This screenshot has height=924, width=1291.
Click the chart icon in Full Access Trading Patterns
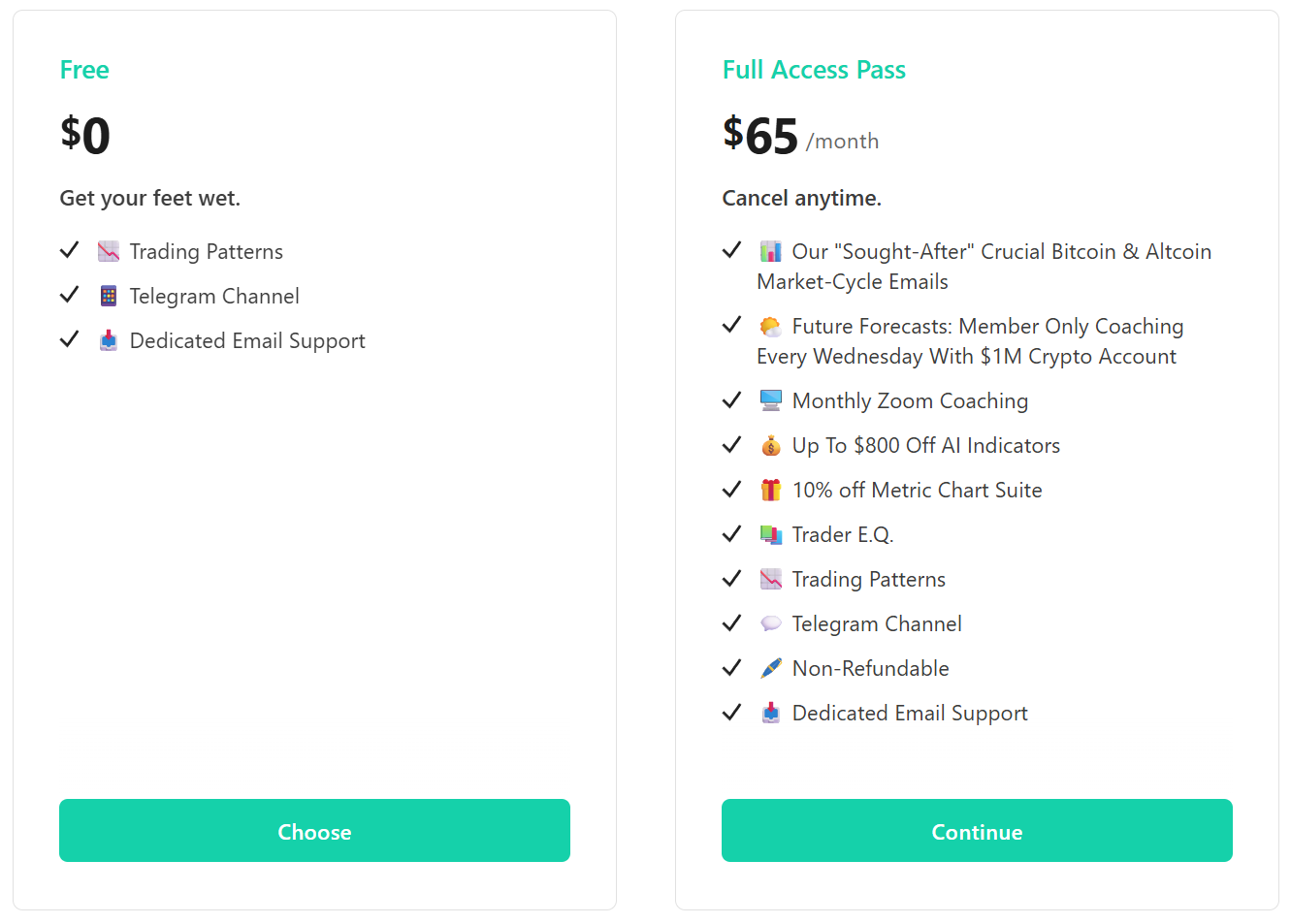[x=771, y=580]
